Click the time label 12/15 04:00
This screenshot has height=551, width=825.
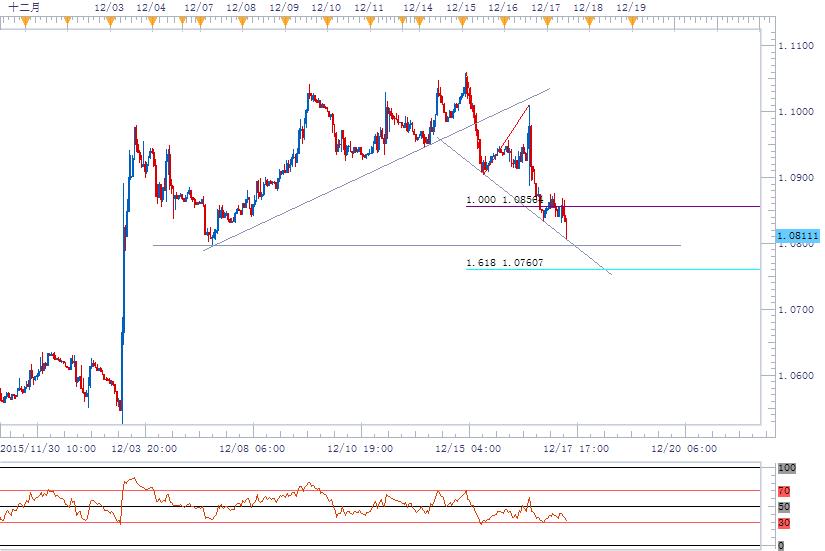pos(468,449)
